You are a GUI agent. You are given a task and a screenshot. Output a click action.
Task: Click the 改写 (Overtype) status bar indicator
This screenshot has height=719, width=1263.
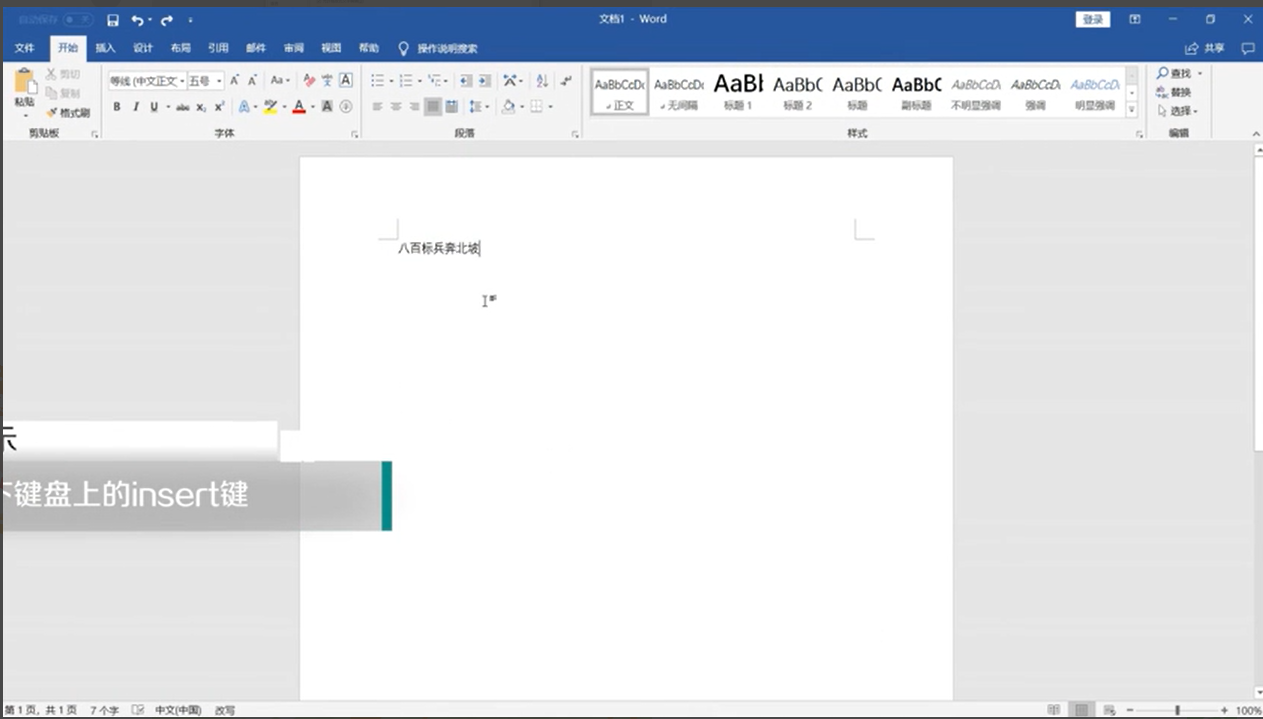225,710
